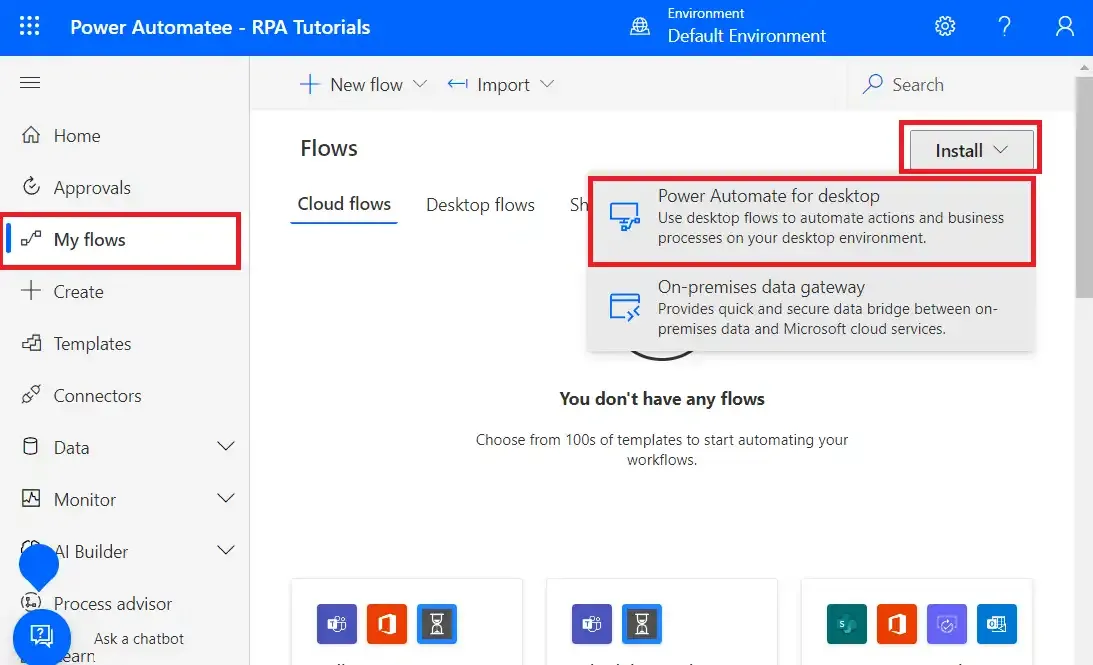Viewport: 1093px width, 665px height.
Task: Click the scrollbar up arrow
Action: tap(1084, 68)
